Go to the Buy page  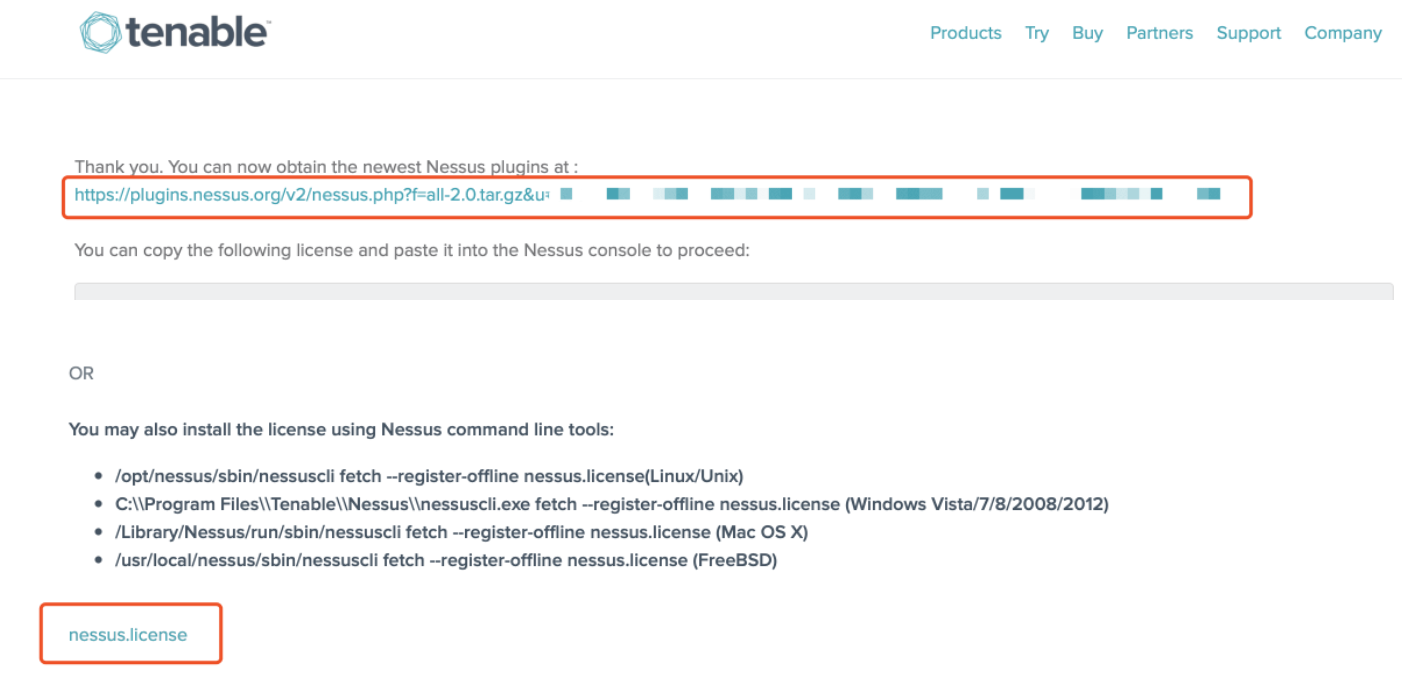[1087, 33]
